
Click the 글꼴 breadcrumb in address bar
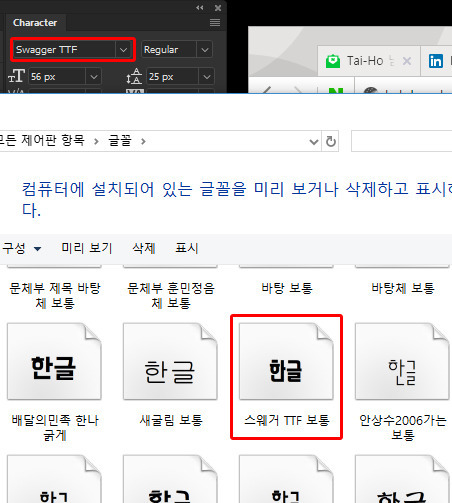120,141
